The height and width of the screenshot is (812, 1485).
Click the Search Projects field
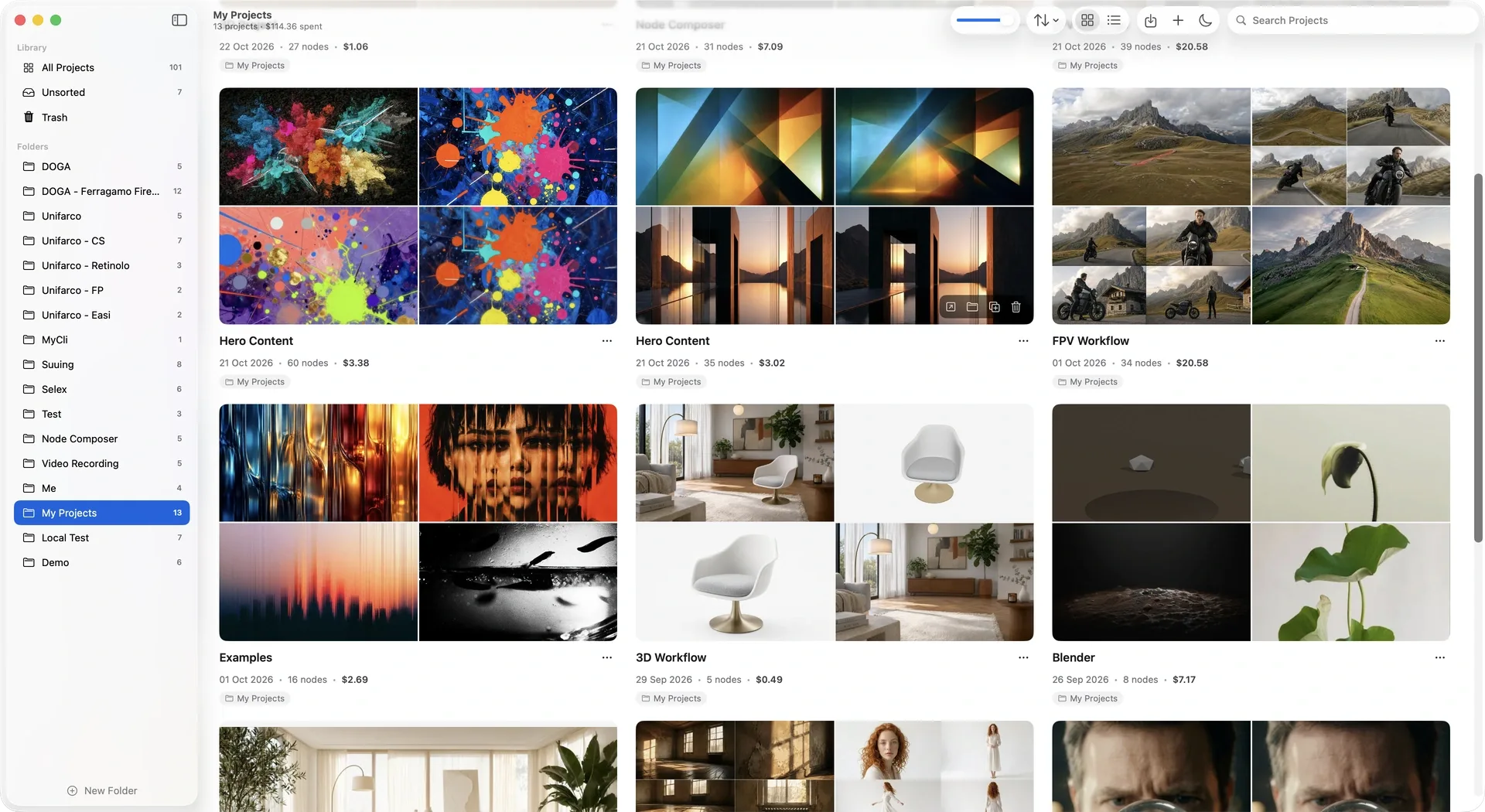pos(1352,21)
